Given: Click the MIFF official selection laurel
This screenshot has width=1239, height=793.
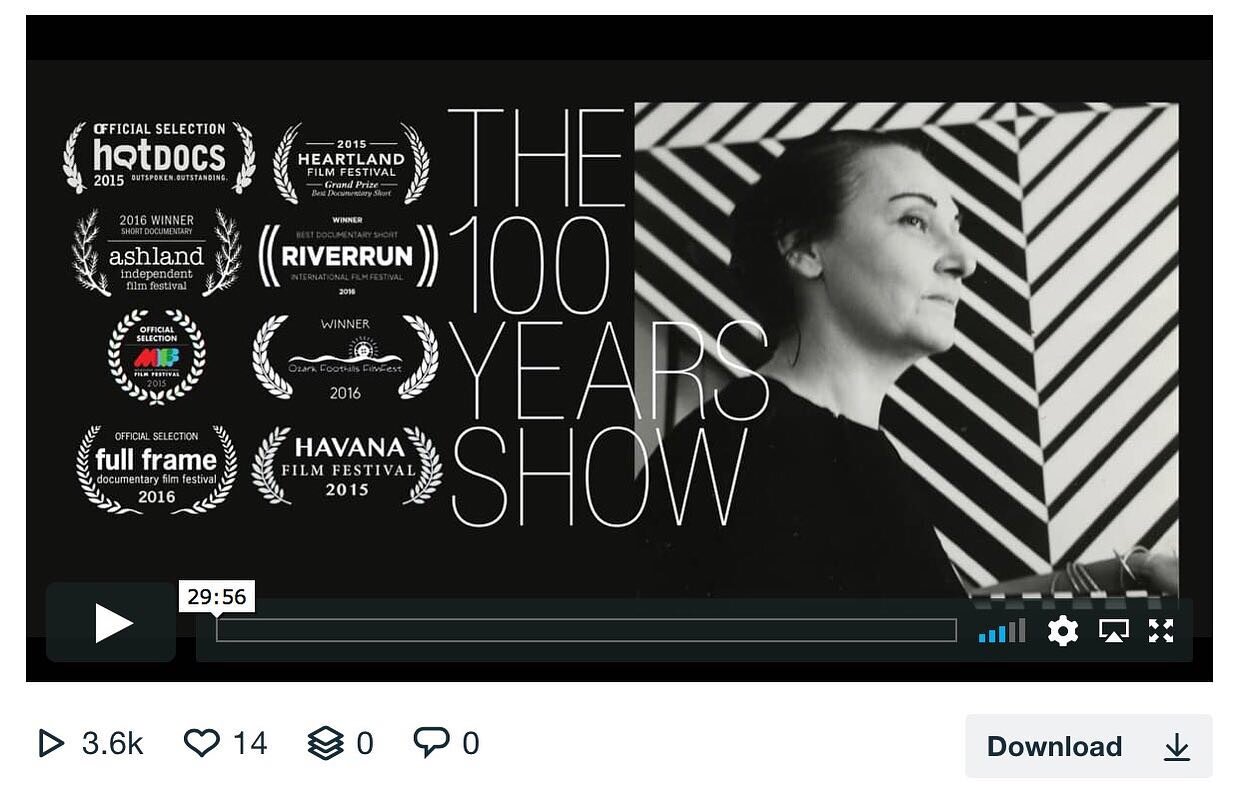Looking at the screenshot, I should tap(156, 357).
